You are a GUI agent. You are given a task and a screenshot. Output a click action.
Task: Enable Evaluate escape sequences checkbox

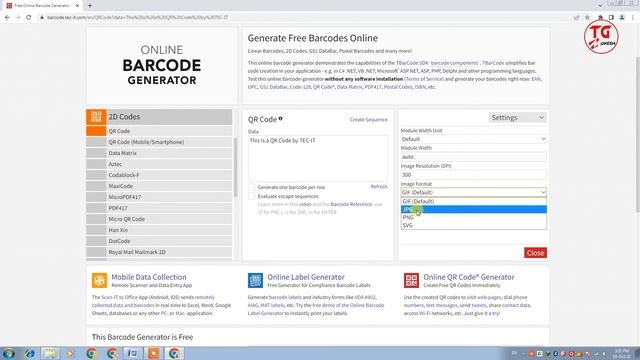coord(252,196)
